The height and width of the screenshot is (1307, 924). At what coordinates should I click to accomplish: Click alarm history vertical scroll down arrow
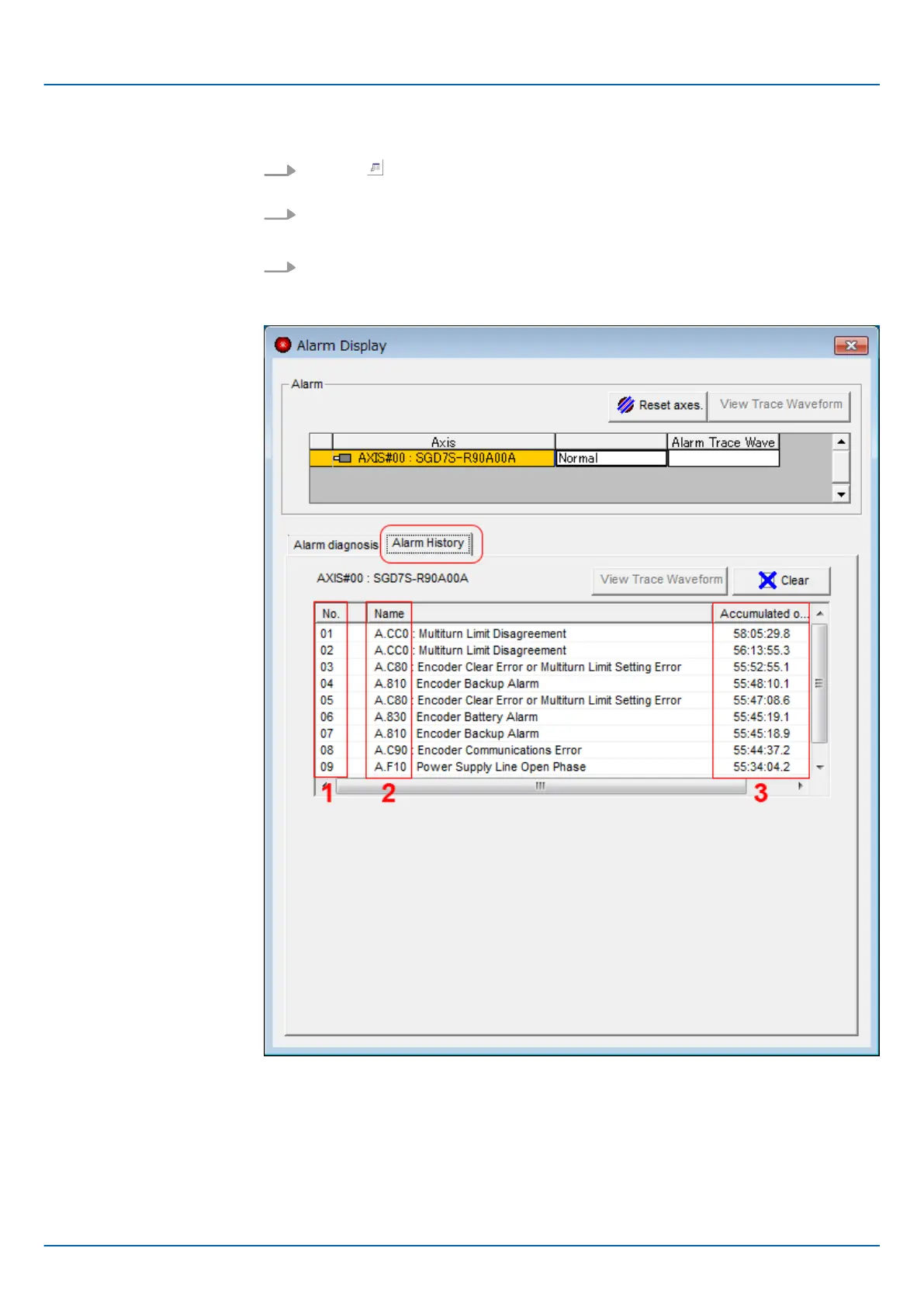click(x=820, y=767)
